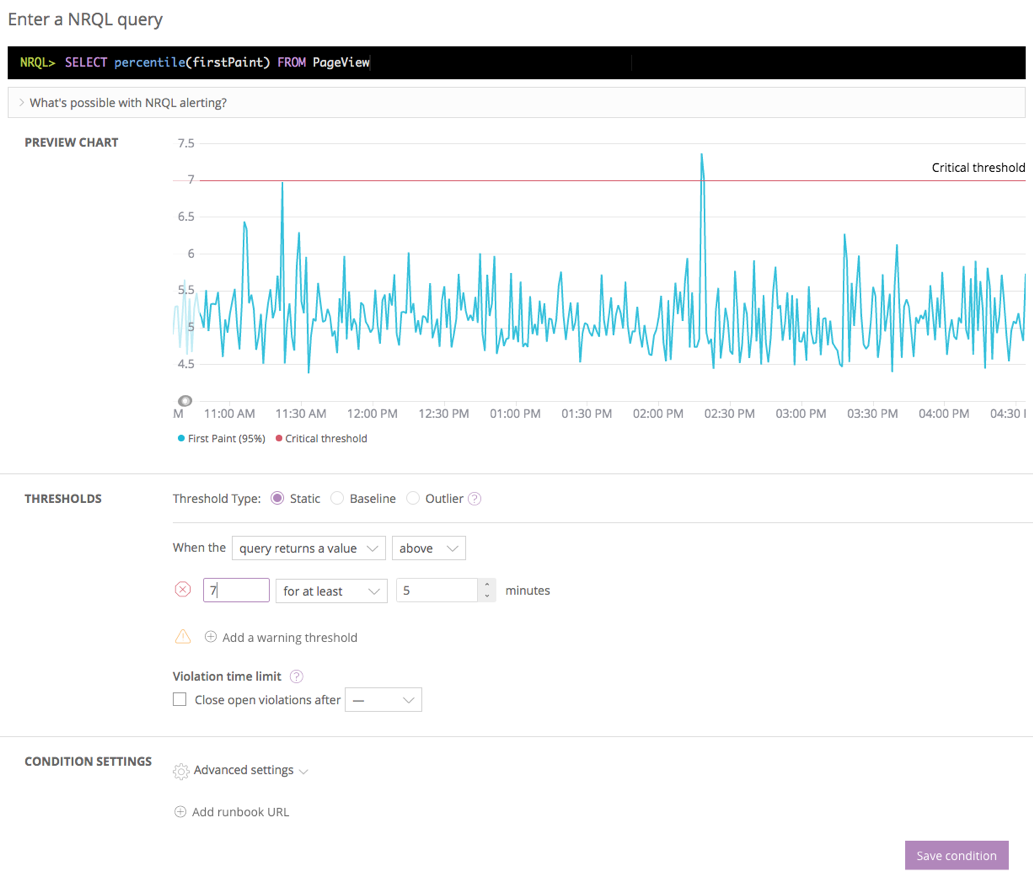Select the Static threshold type
The image size is (1033, 874).
277,499
